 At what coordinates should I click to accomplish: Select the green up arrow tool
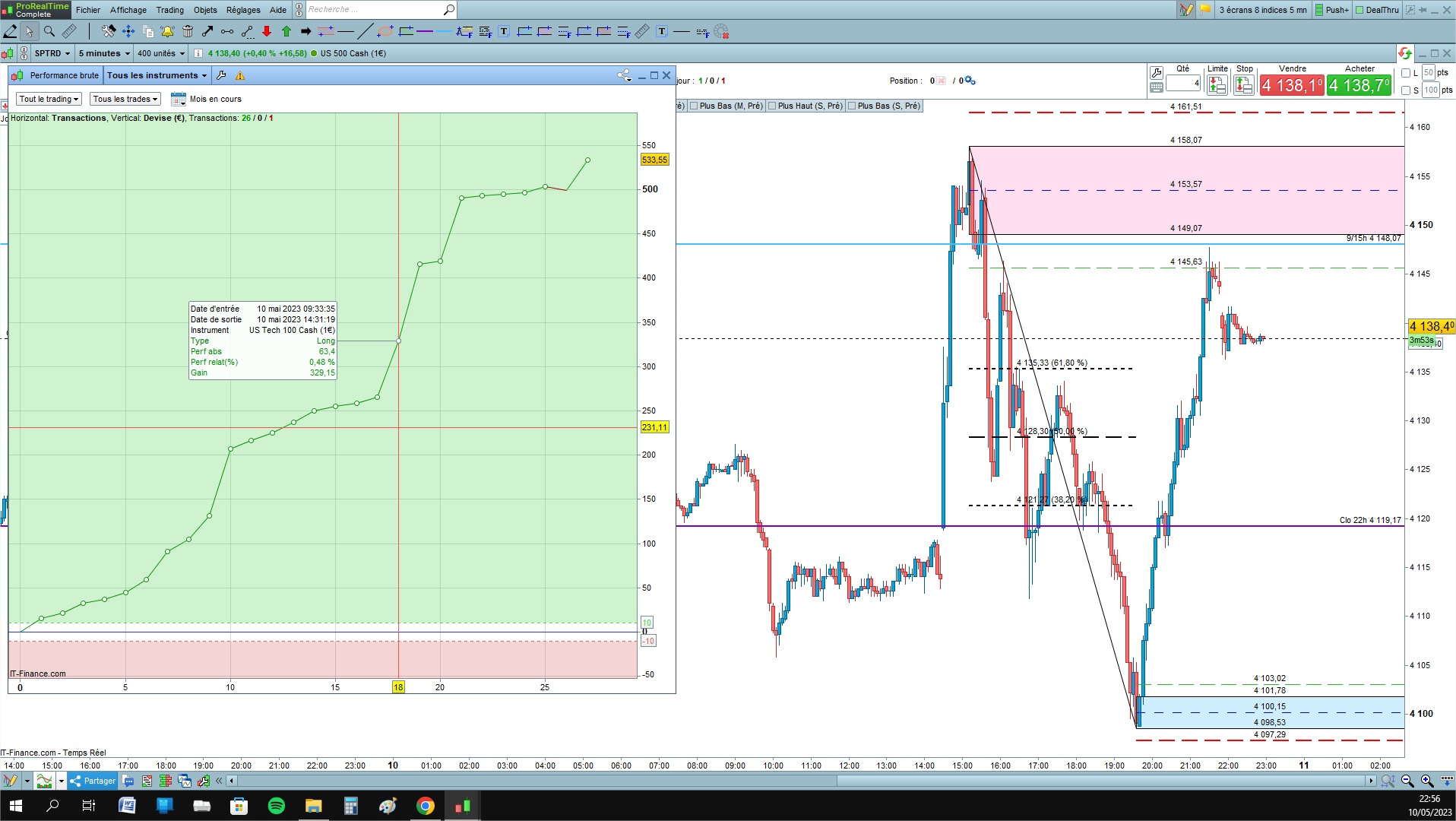pos(286,31)
